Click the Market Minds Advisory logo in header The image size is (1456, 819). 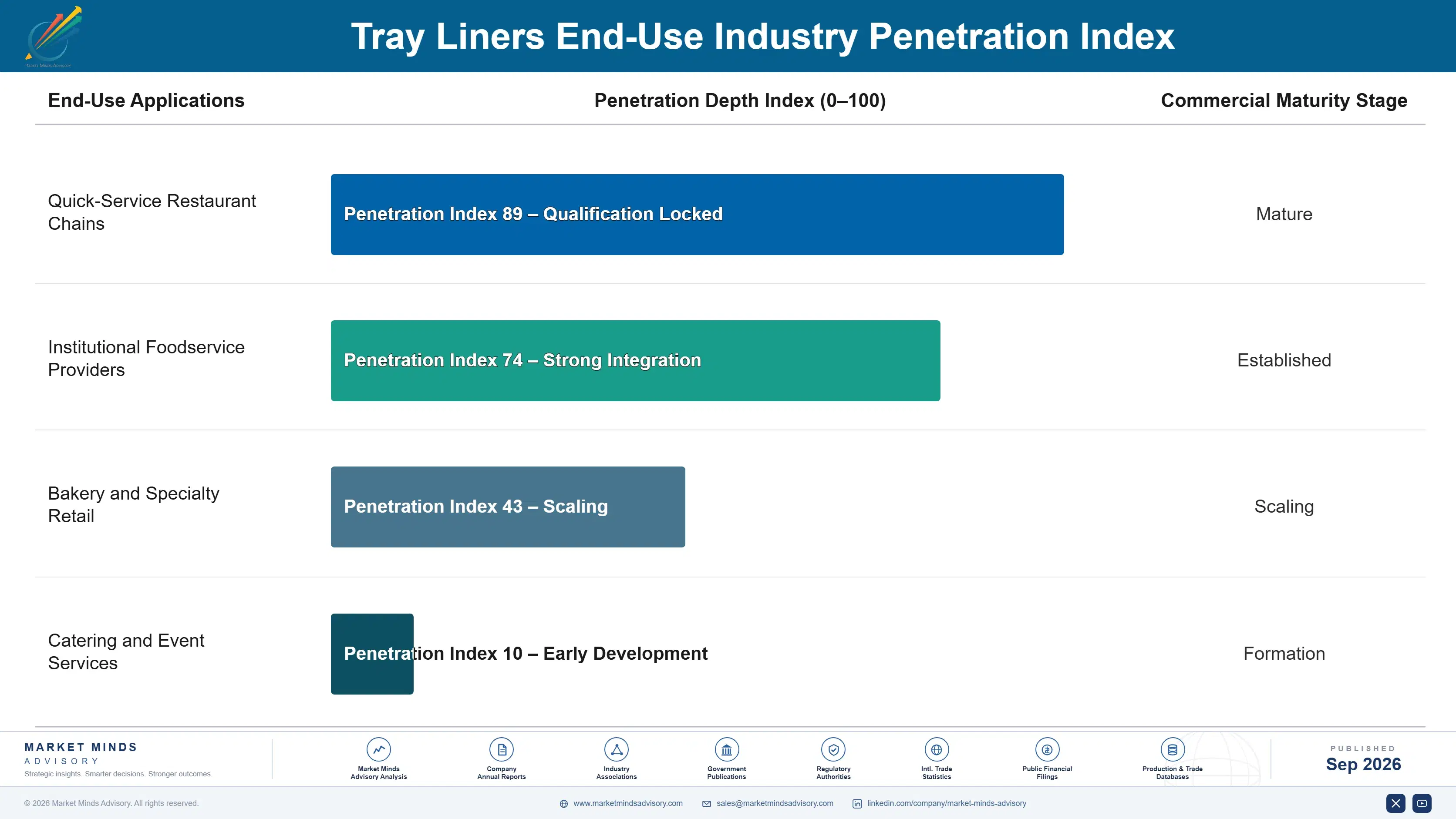tap(54, 37)
